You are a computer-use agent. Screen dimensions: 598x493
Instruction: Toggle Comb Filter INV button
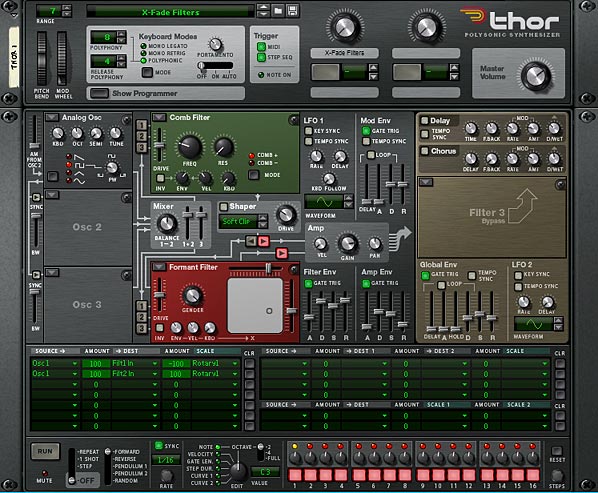point(161,178)
